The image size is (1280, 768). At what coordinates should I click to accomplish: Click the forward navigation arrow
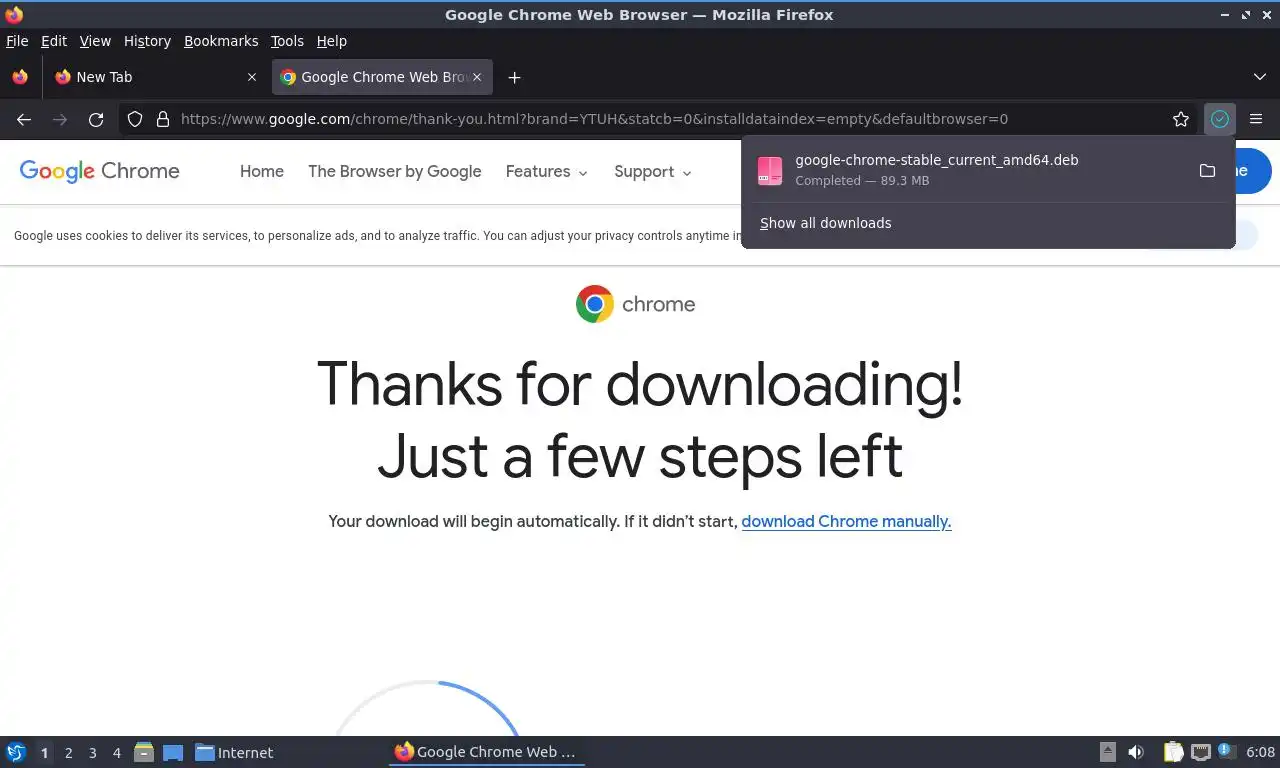[x=60, y=119]
